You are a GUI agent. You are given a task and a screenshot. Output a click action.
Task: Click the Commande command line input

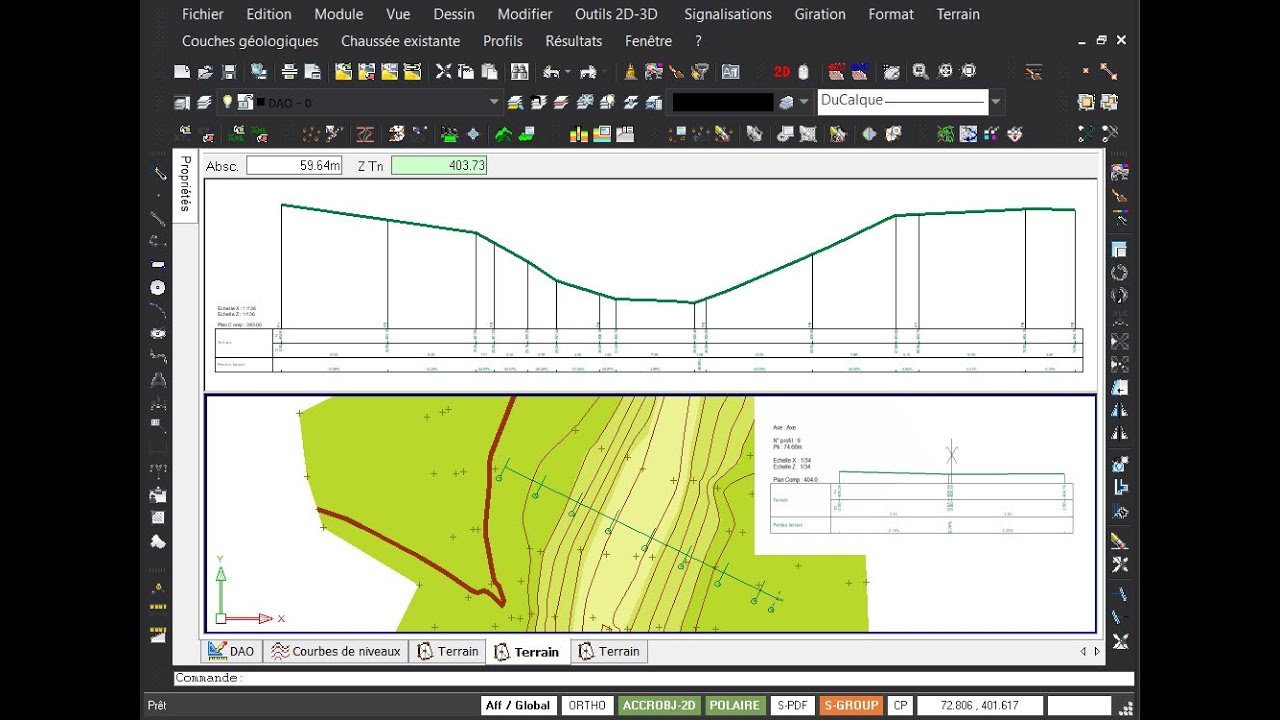[x=654, y=678]
